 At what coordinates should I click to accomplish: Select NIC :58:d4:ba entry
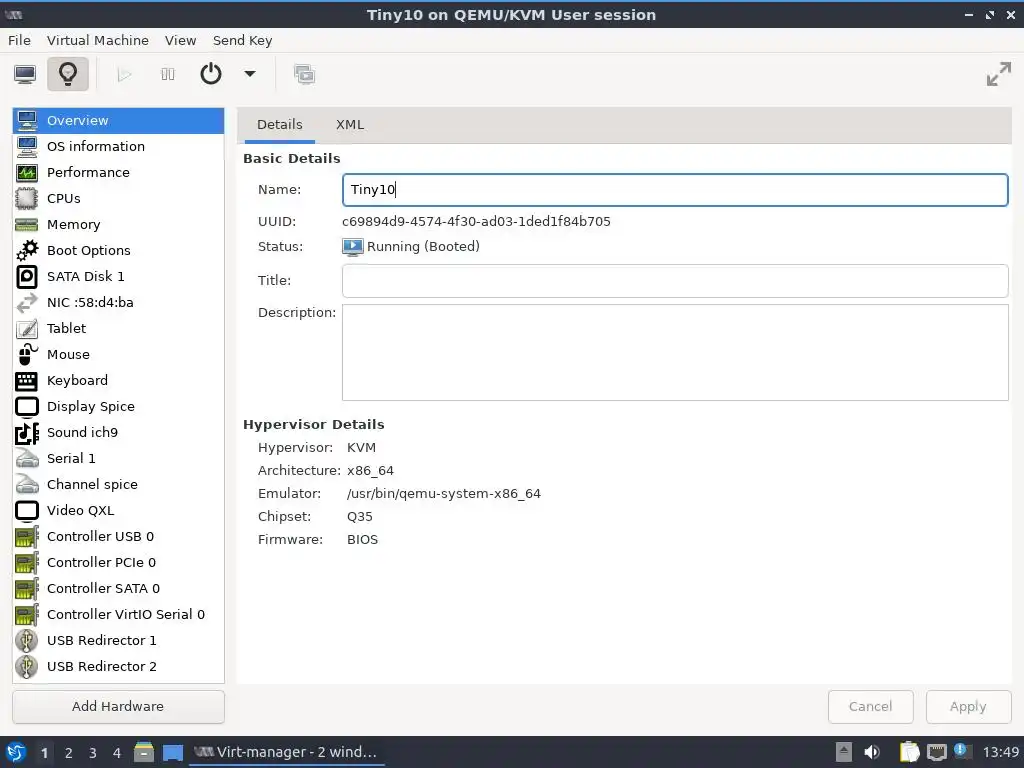coord(118,302)
